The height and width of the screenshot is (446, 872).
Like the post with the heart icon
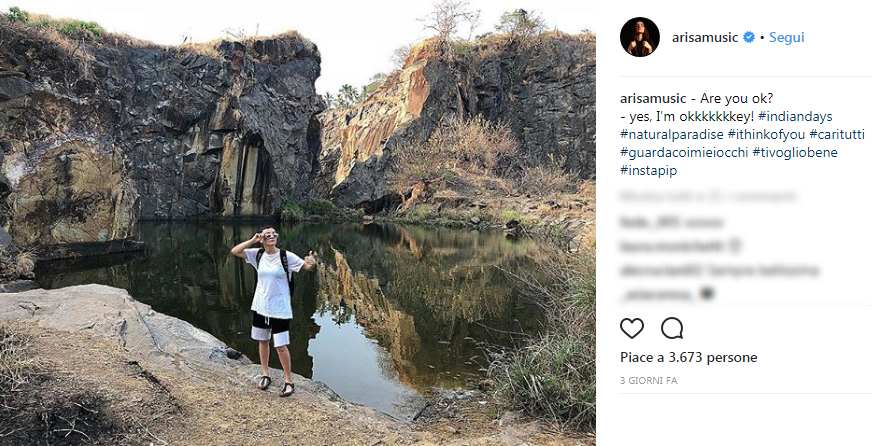coord(632,328)
